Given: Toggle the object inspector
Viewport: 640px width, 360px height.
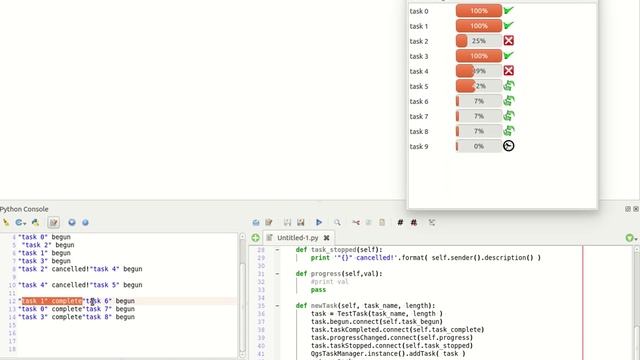Looking at the screenshot, I should coord(432,222).
